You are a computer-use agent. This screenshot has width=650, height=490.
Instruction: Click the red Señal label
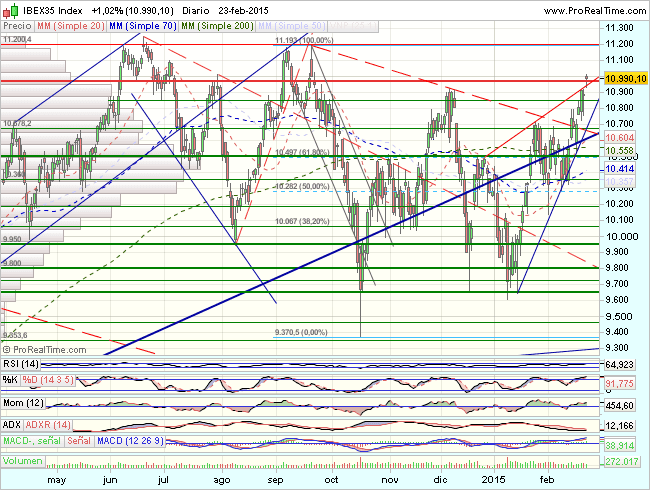[79, 441]
